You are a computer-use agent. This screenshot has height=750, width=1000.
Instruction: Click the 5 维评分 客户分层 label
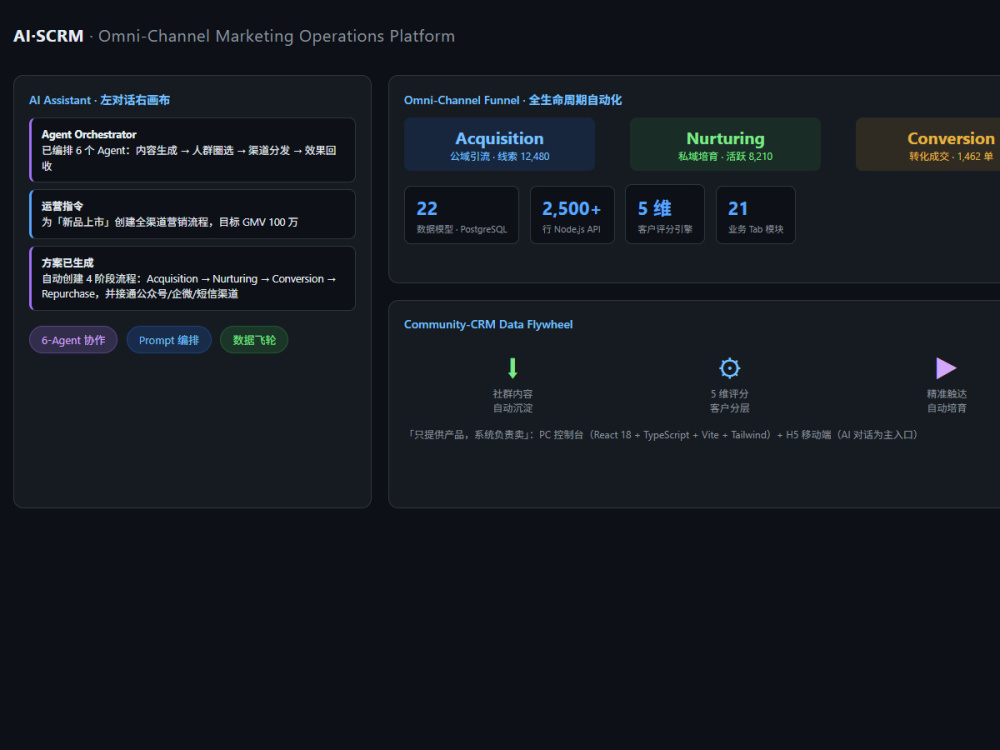pyautogui.click(x=729, y=401)
